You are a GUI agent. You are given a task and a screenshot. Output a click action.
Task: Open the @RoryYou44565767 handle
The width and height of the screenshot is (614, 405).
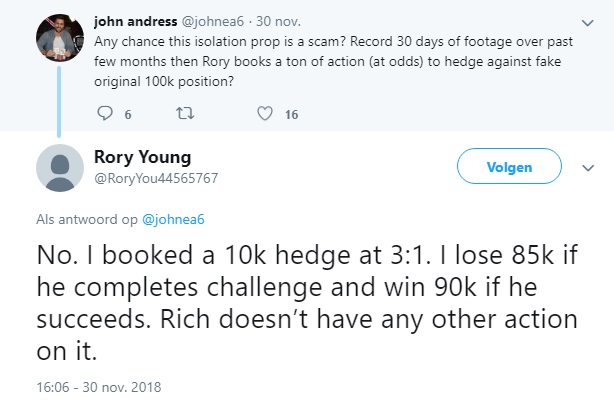(x=156, y=178)
